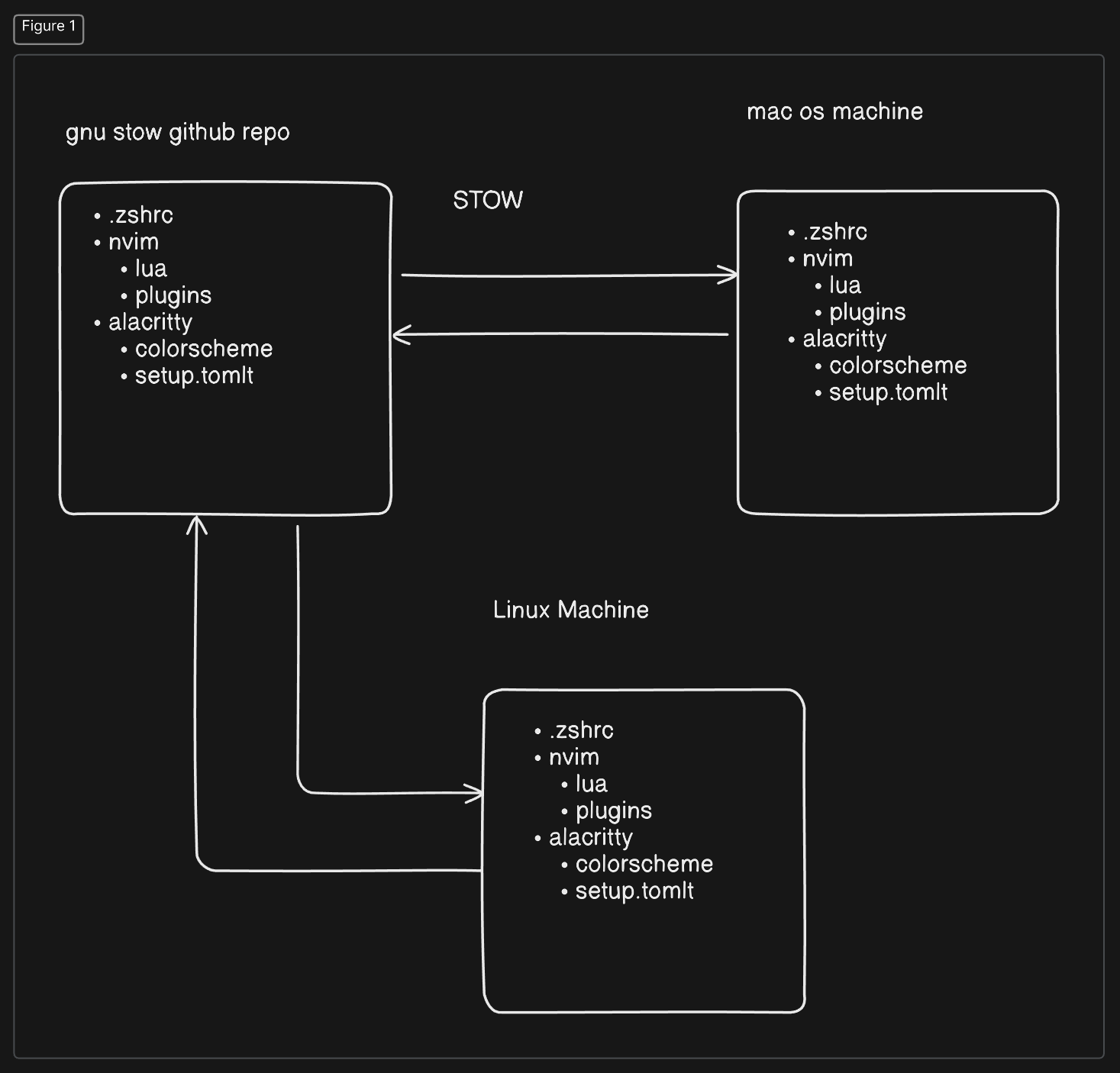1120x1073 pixels.
Task: Click .zshrc in the mac os machine box
Action: (x=835, y=232)
